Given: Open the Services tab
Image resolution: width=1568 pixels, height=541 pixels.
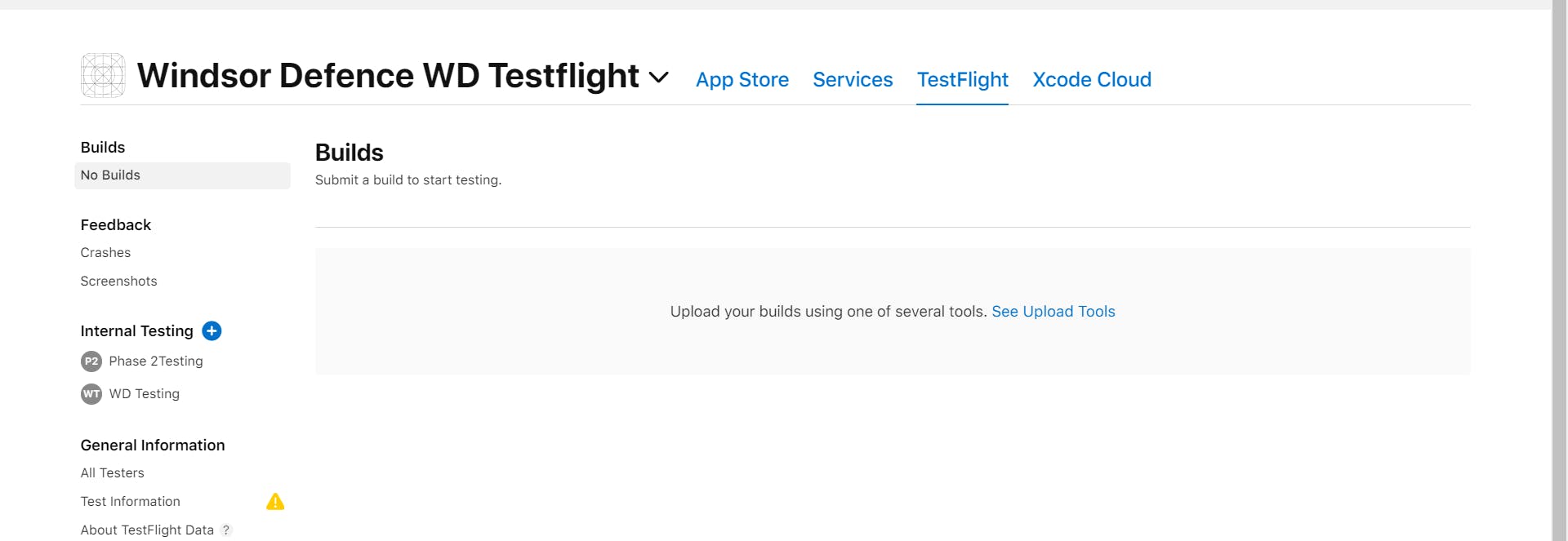Looking at the screenshot, I should pos(853,79).
